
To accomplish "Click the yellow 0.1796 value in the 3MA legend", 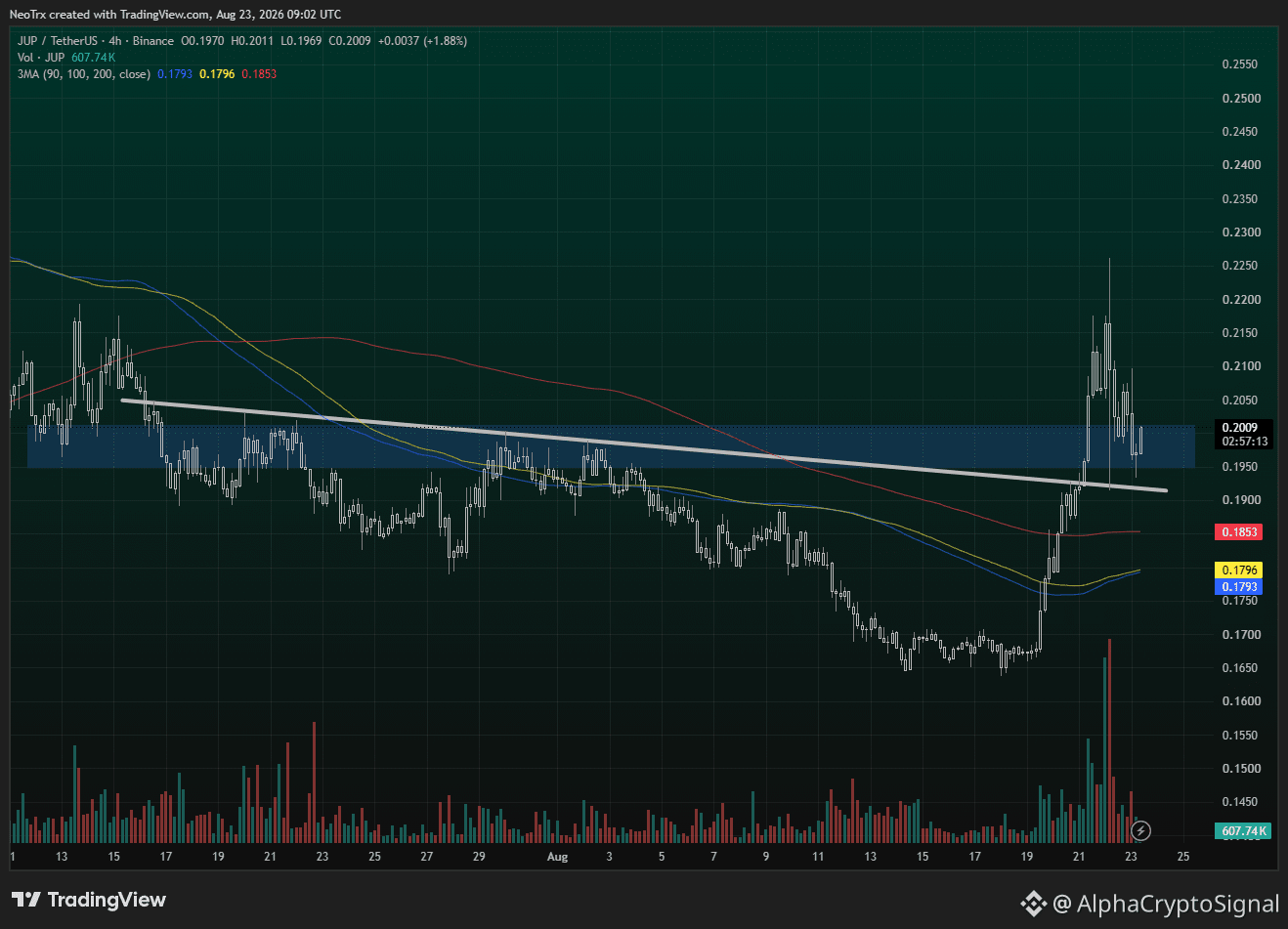I will coord(217,74).
